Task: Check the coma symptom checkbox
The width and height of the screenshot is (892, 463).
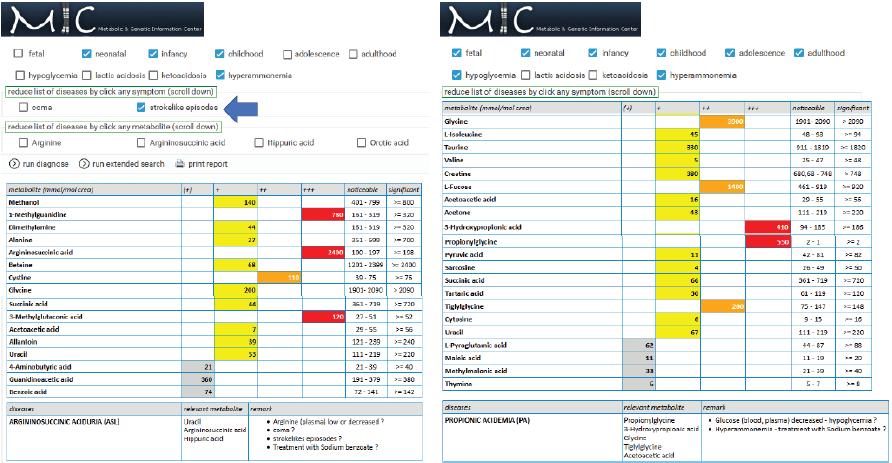Action: 23,107
